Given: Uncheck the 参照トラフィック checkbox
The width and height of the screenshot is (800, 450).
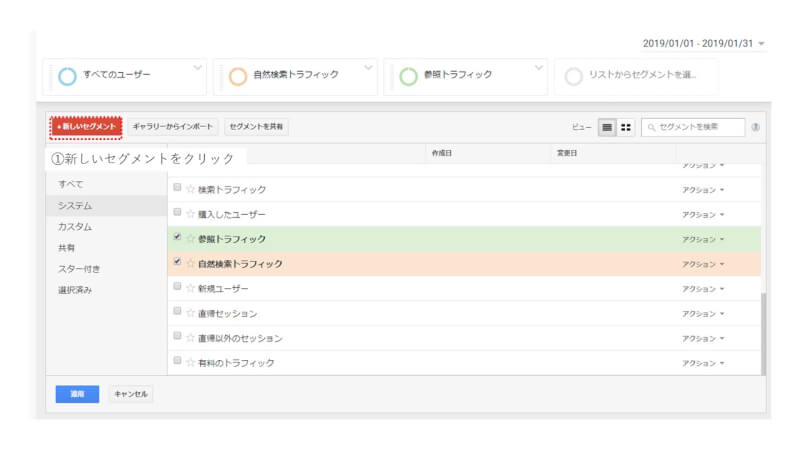Looking at the screenshot, I should (x=177, y=237).
